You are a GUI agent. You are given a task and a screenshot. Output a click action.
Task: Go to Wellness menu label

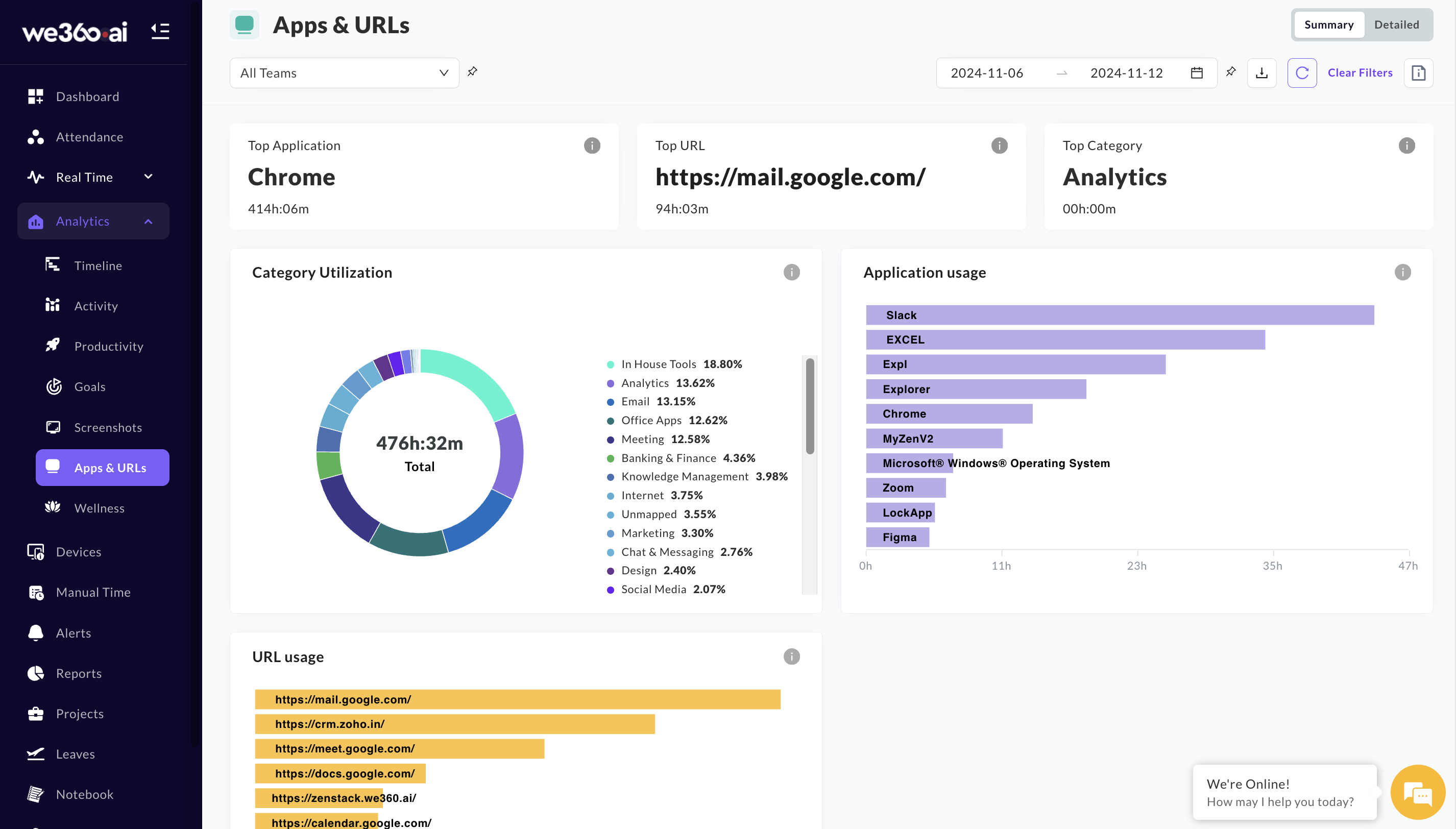[99, 508]
